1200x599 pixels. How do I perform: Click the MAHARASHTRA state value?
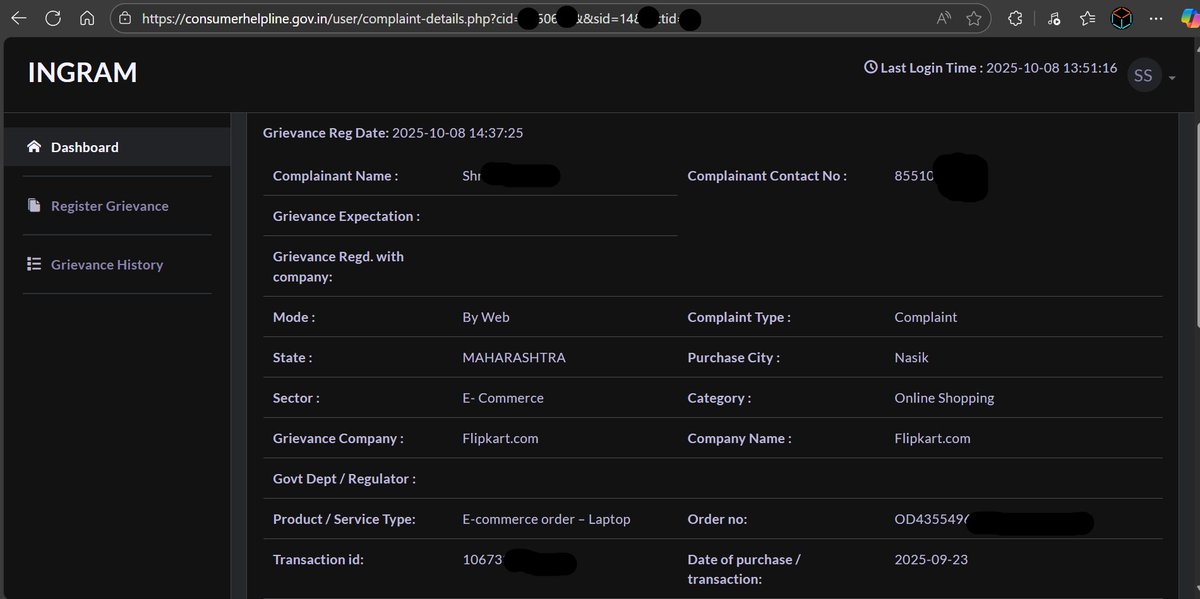(x=514, y=357)
